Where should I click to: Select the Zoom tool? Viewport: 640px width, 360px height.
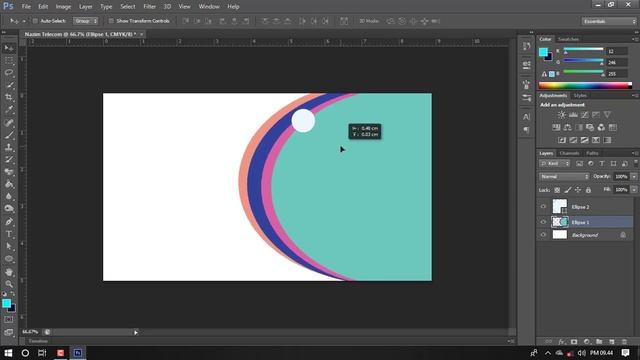pyautogui.click(x=9, y=284)
